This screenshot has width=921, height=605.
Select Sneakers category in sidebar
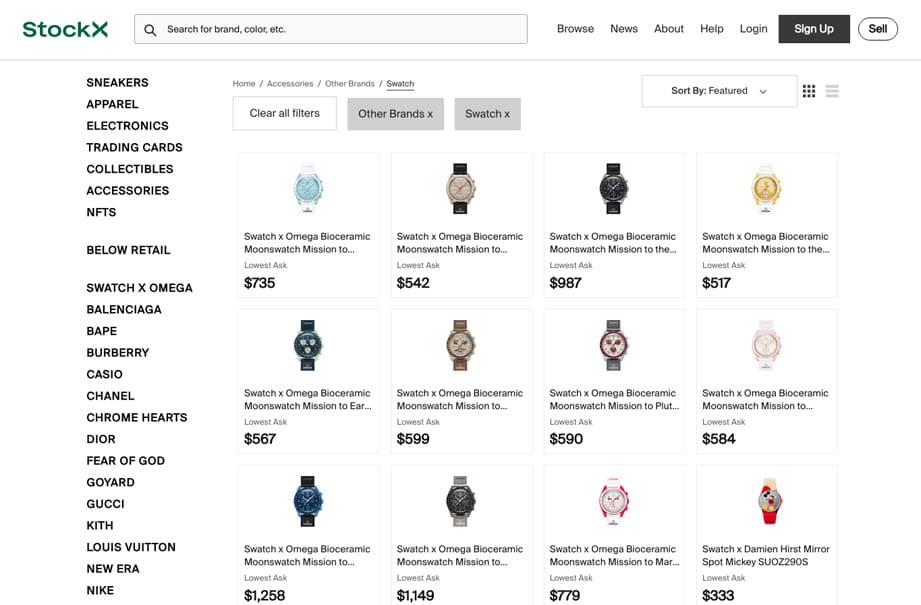click(117, 83)
